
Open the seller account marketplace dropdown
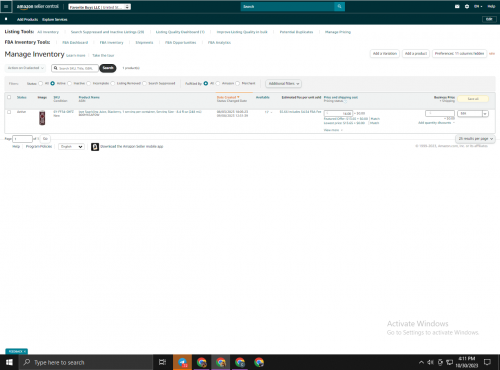[x=99, y=7]
